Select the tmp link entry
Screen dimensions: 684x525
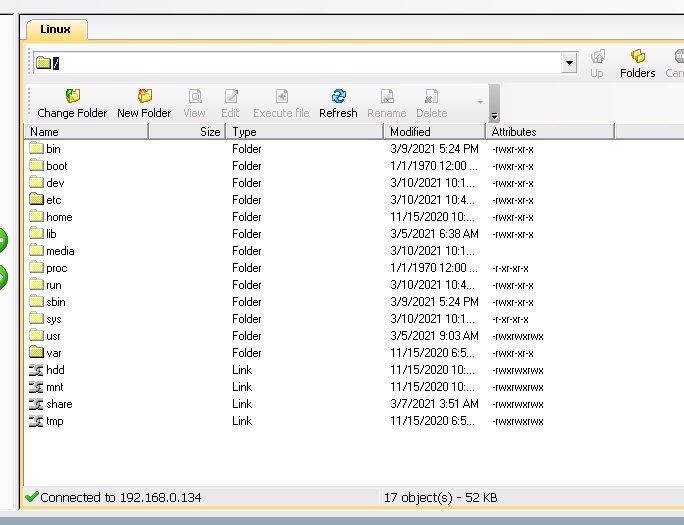pyautogui.click(x=54, y=421)
